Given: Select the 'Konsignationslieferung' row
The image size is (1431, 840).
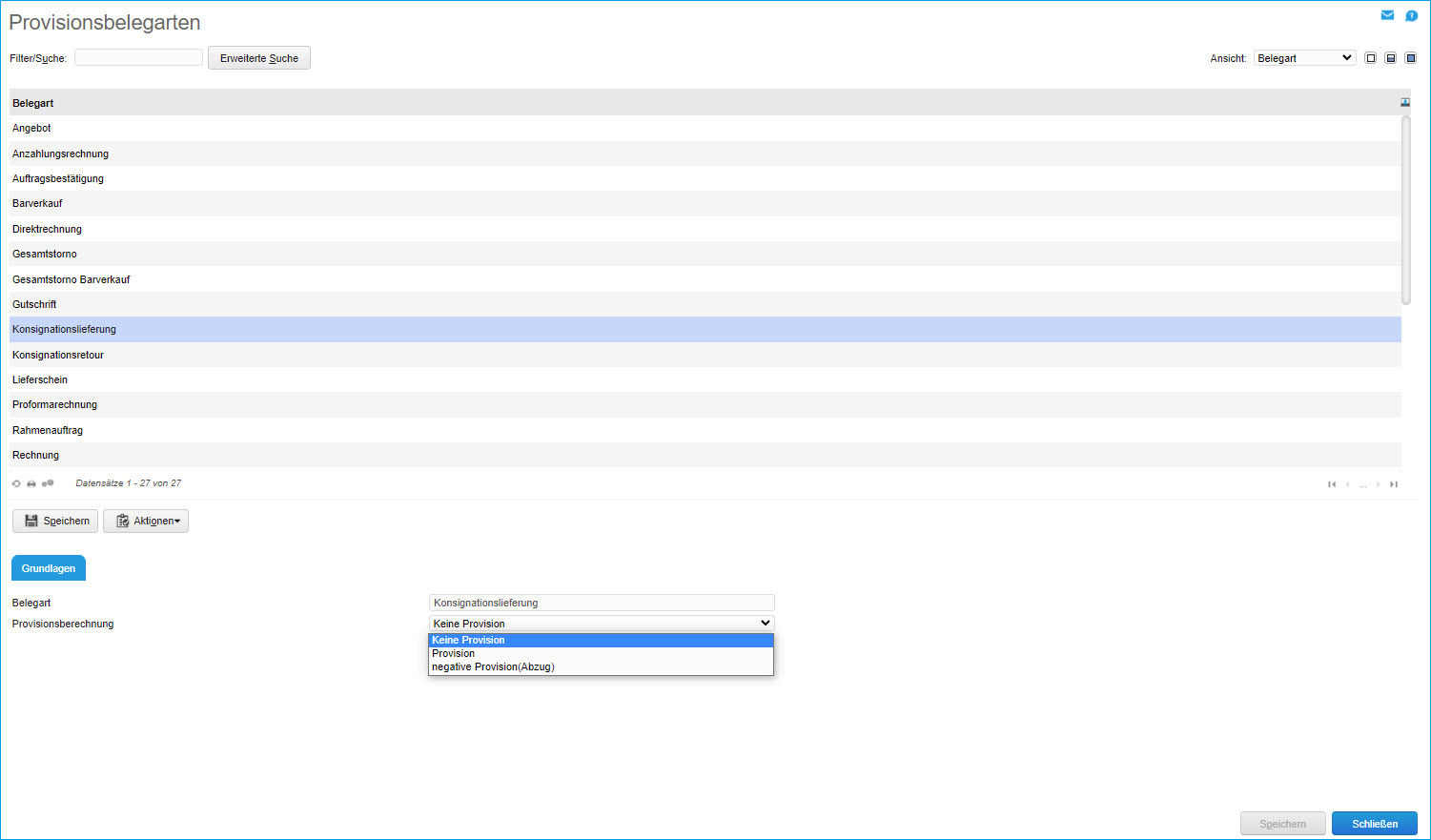Looking at the screenshot, I should tap(705, 329).
